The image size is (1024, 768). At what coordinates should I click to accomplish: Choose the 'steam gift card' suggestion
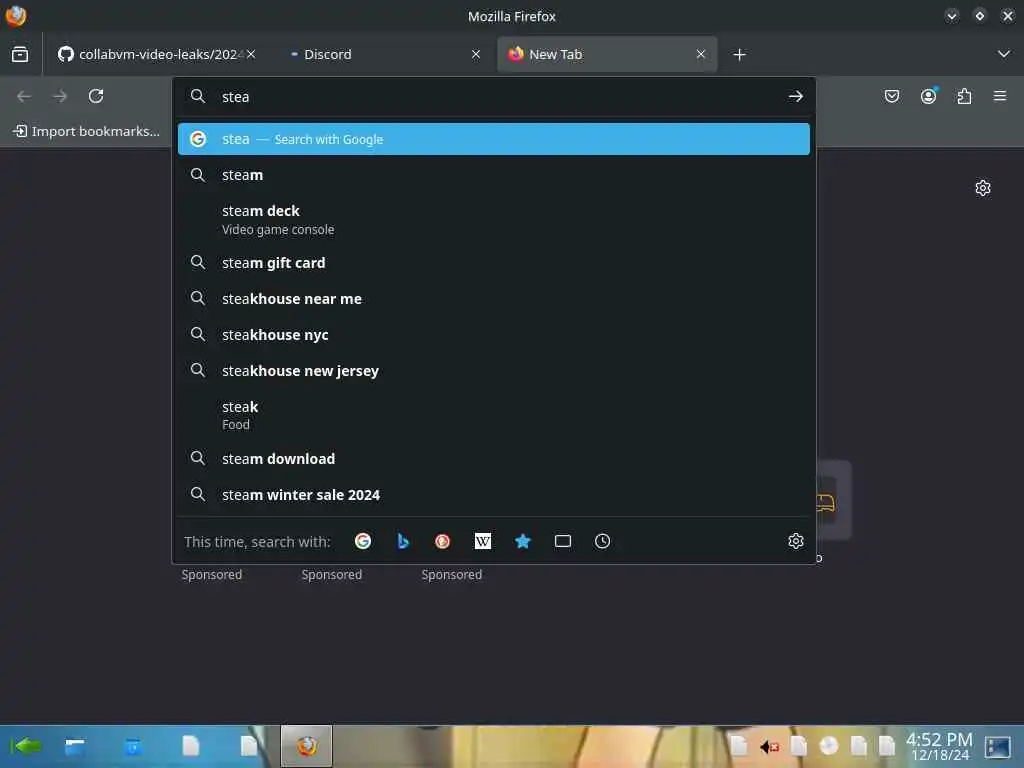pyautogui.click(x=494, y=263)
